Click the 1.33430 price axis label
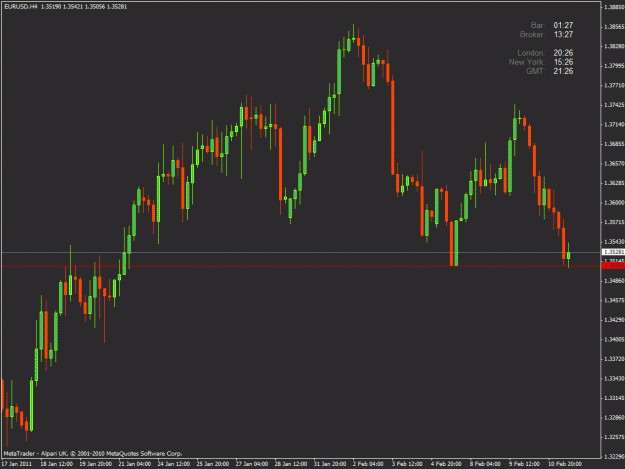Screen dimensions: 625x469 pyautogui.click(x=614, y=379)
